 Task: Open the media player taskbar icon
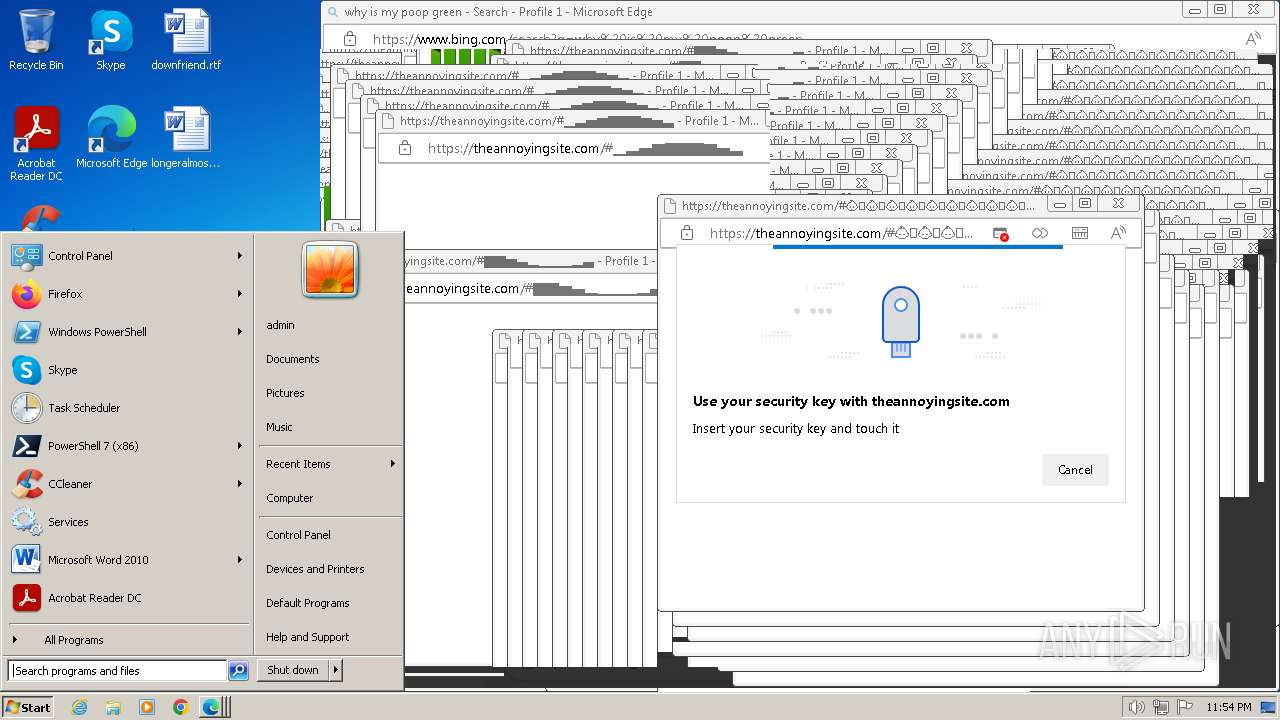[147, 707]
